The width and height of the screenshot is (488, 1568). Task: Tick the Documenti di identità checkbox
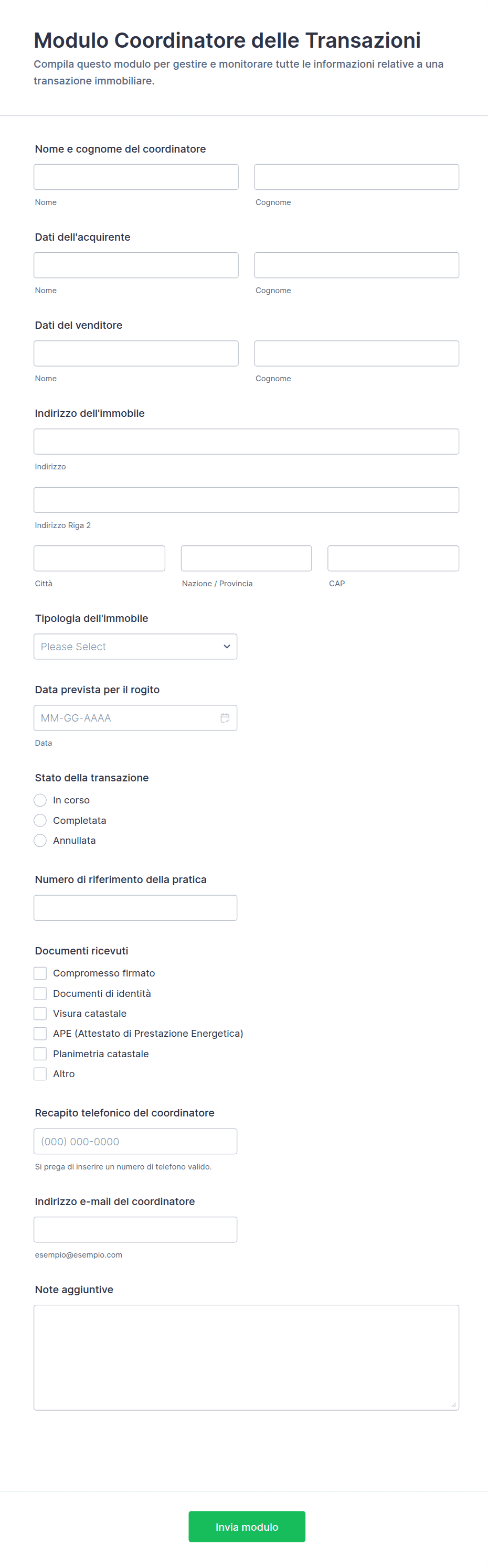[x=40, y=993]
